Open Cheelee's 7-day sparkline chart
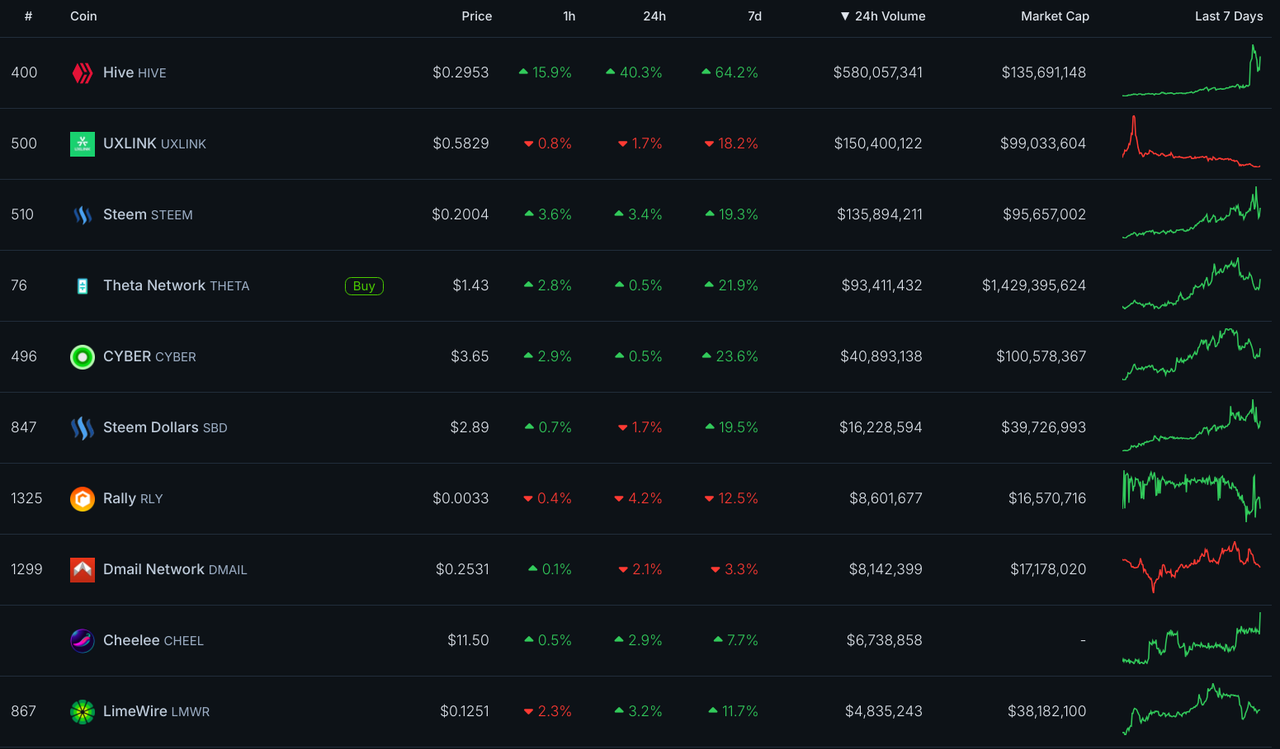The image size is (1280, 749). tap(1192, 639)
